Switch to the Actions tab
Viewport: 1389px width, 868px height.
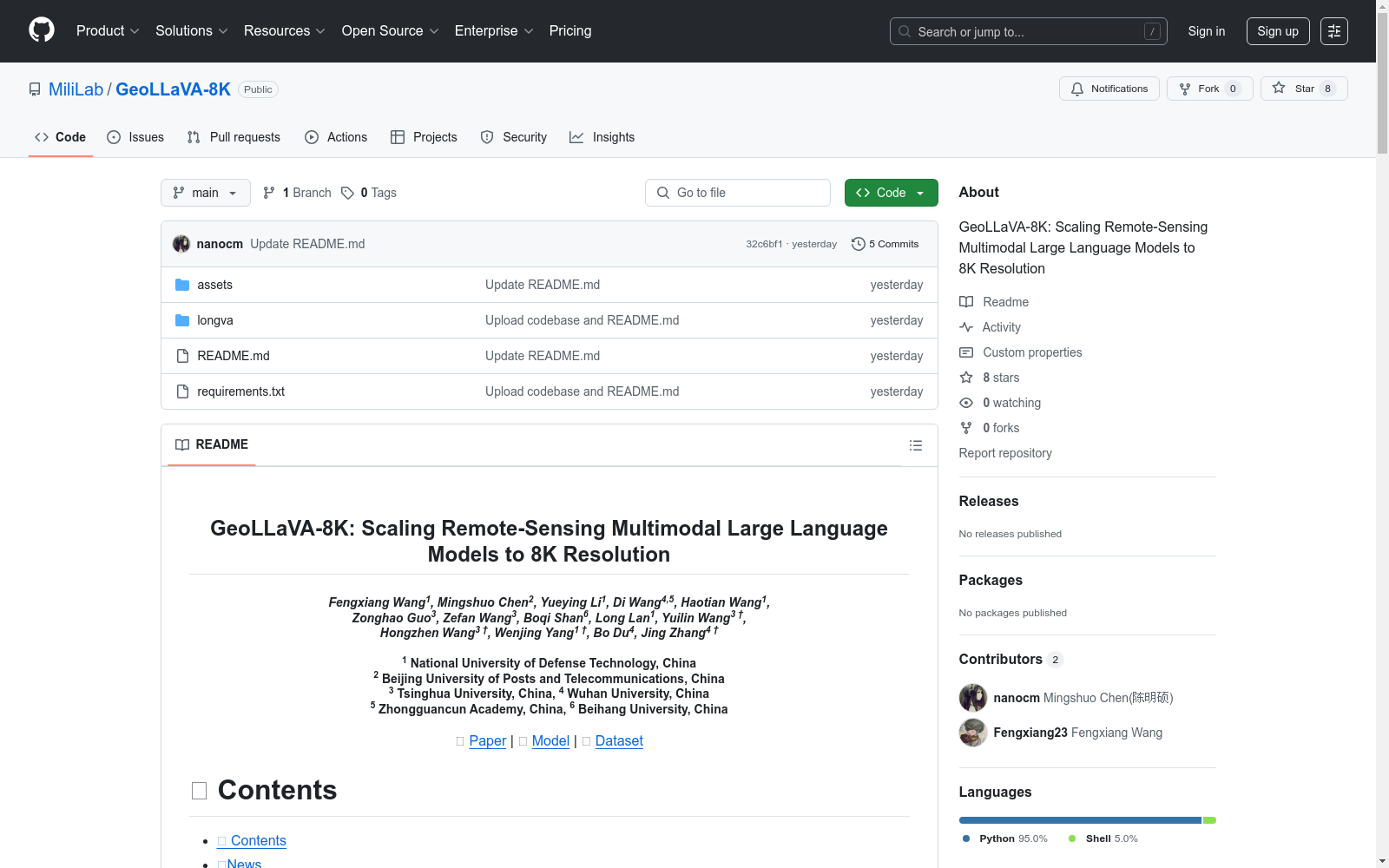(336, 137)
